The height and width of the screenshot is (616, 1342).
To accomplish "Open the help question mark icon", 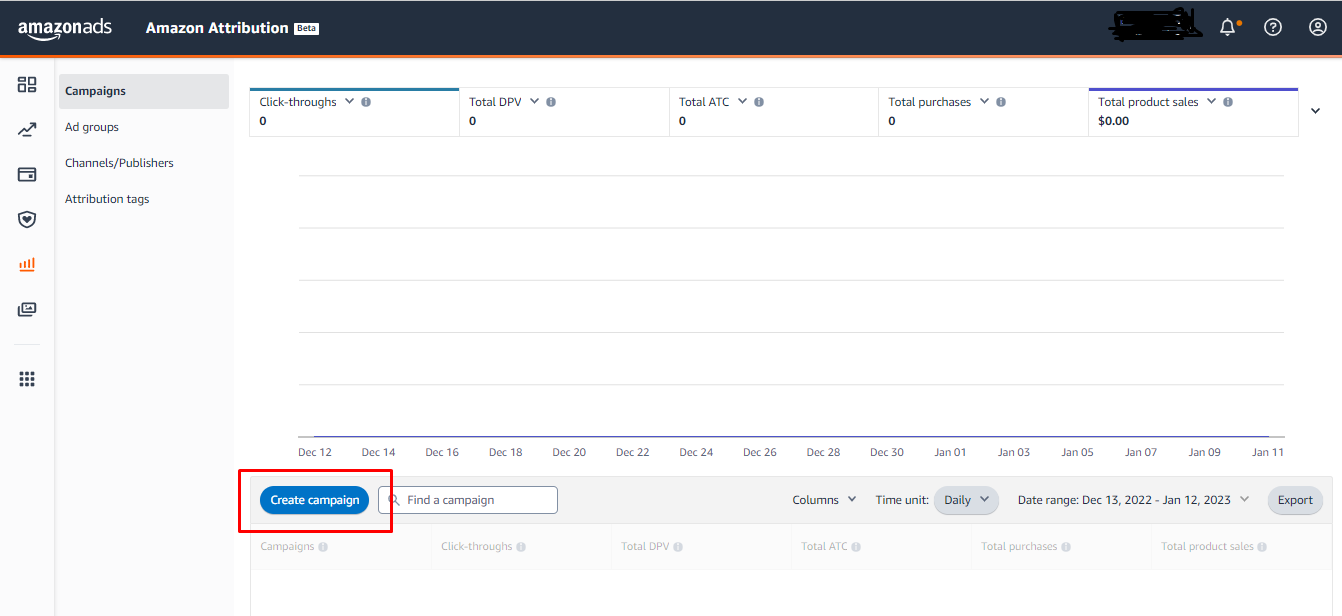I will pos(1273,28).
